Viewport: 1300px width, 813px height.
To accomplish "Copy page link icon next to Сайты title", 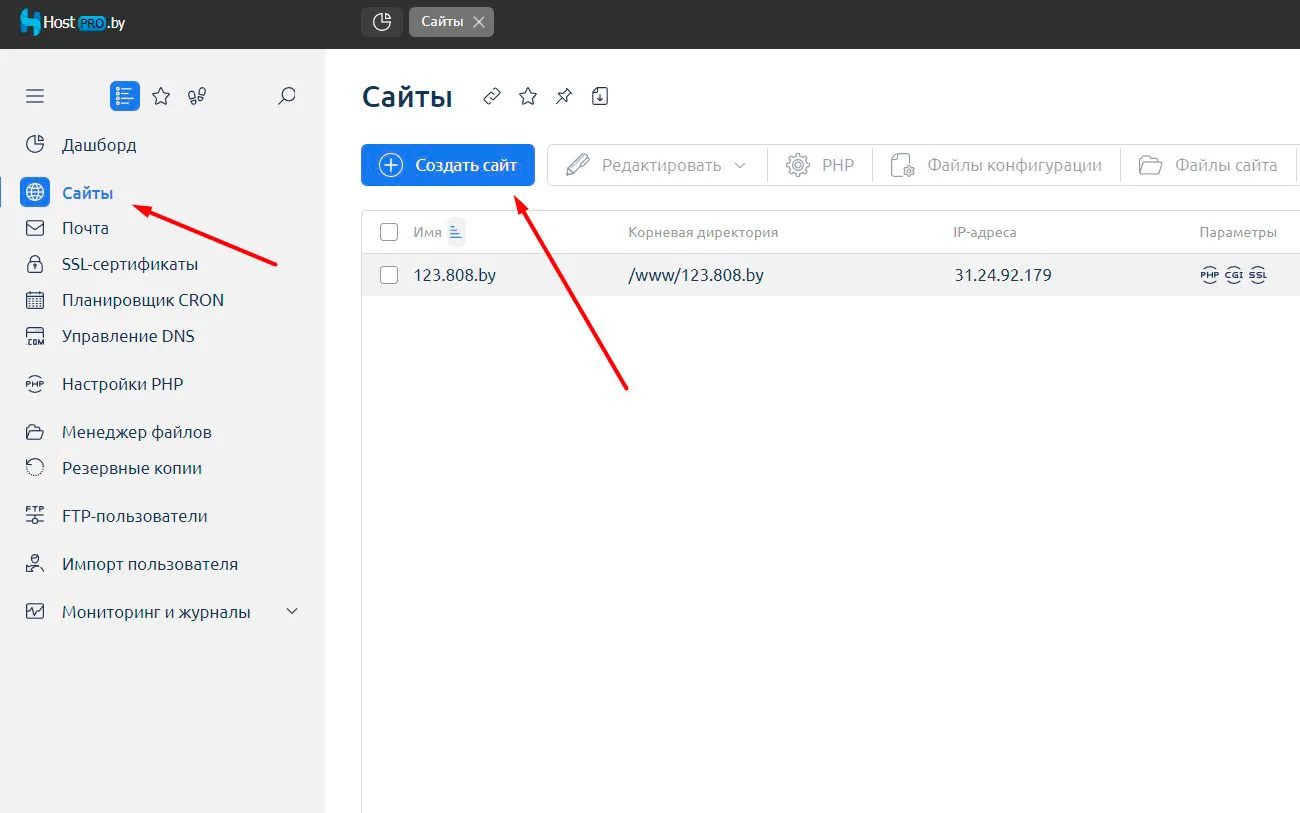I will coord(492,96).
